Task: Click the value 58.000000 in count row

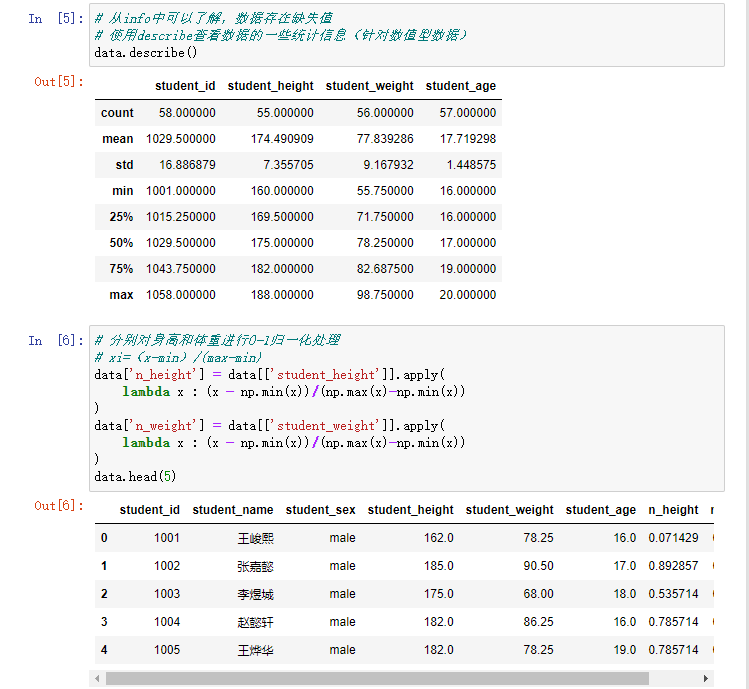Action: pos(187,113)
